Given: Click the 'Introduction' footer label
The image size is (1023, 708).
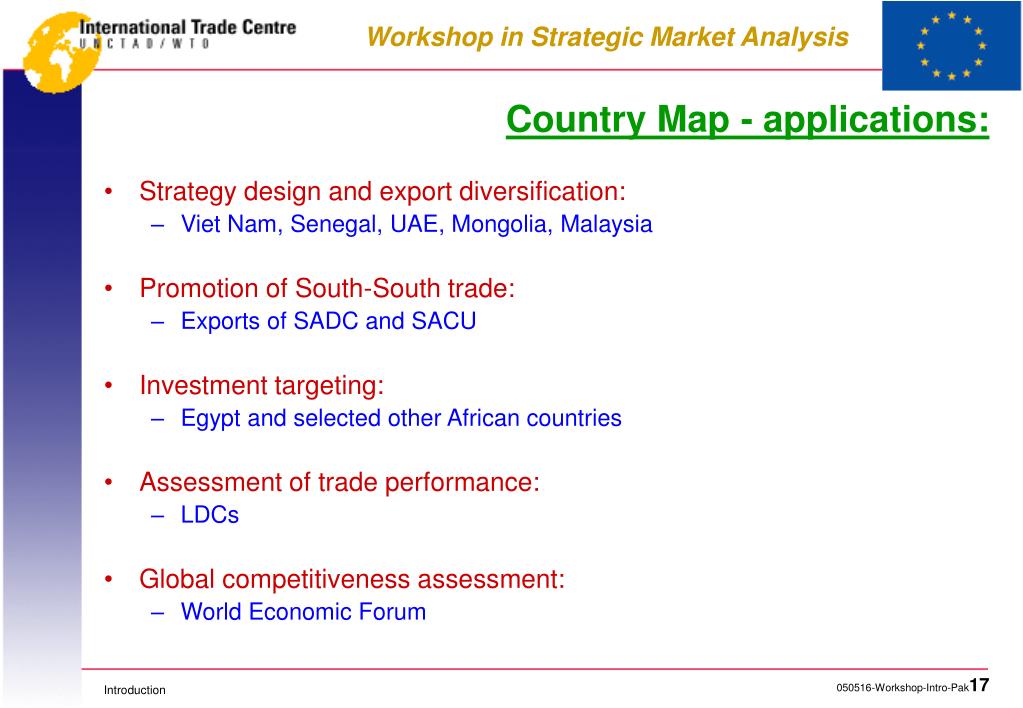Looking at the screenshot, I should (134, 690).
